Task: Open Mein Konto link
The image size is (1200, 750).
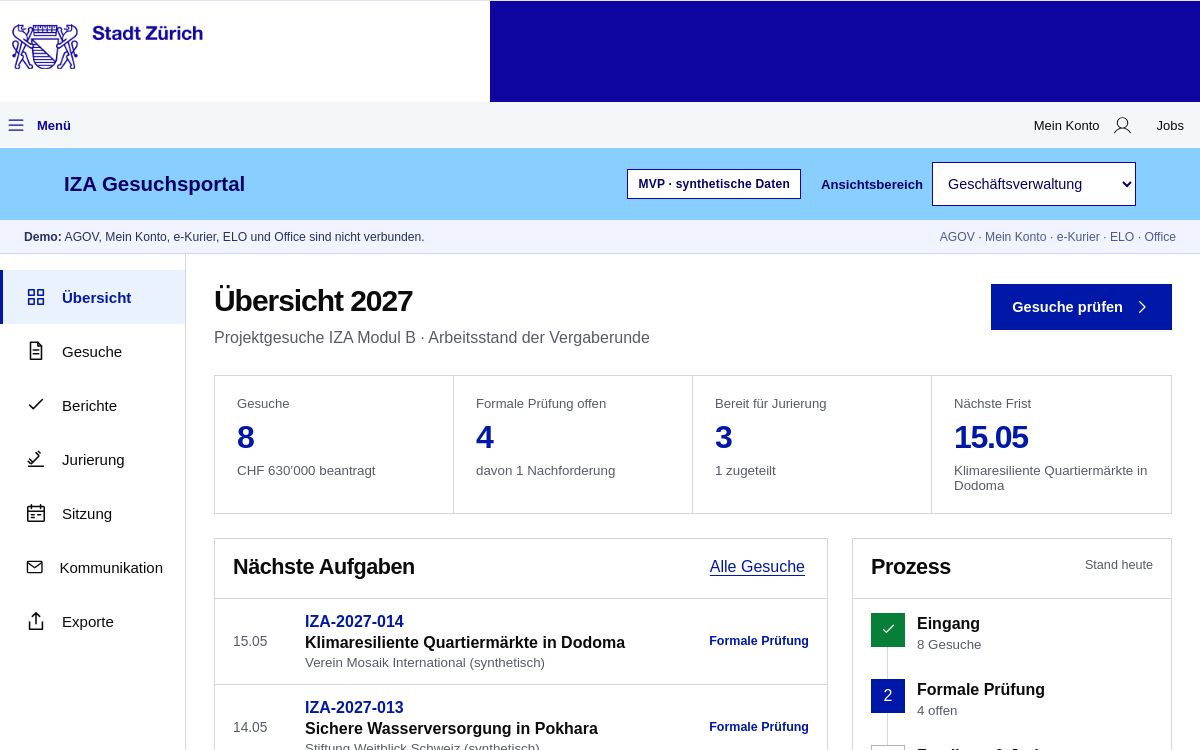Action: tap(1066, 125)
